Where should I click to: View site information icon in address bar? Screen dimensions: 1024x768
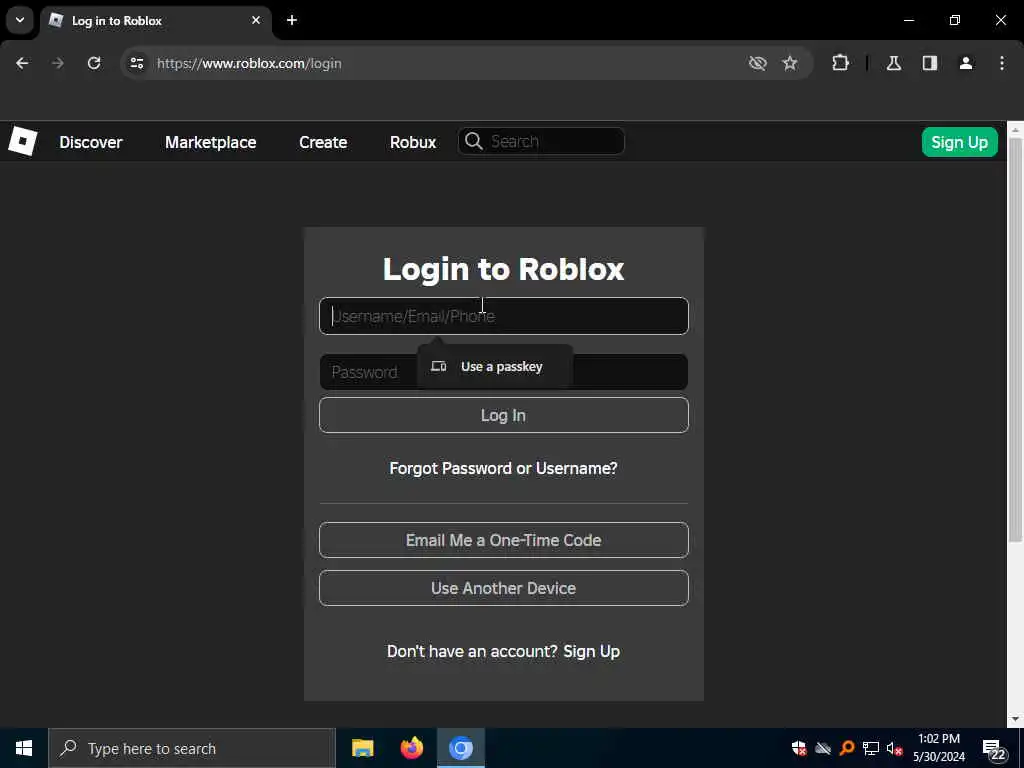point(137,63)
